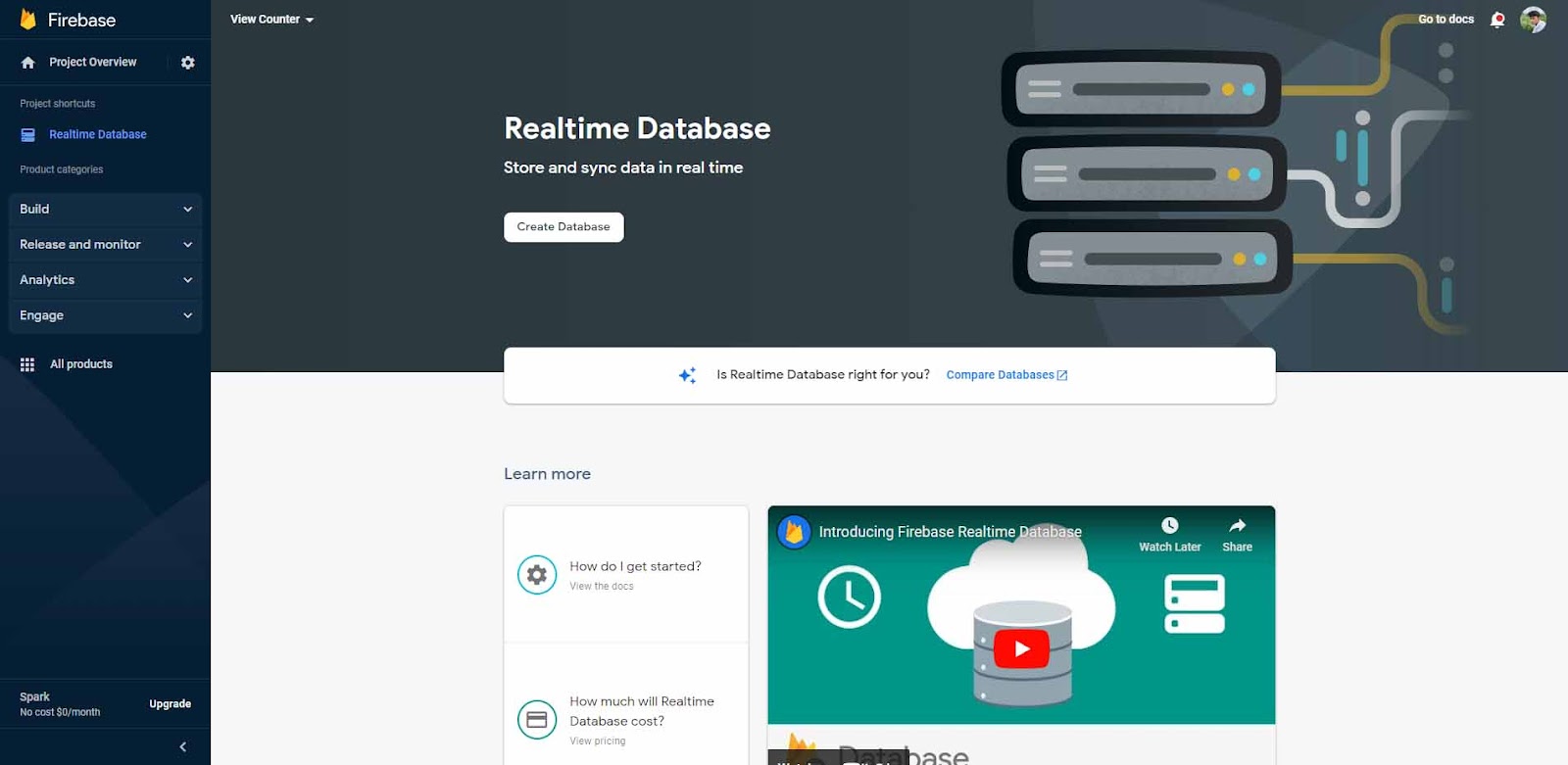Open All products page

click(81, 364)
